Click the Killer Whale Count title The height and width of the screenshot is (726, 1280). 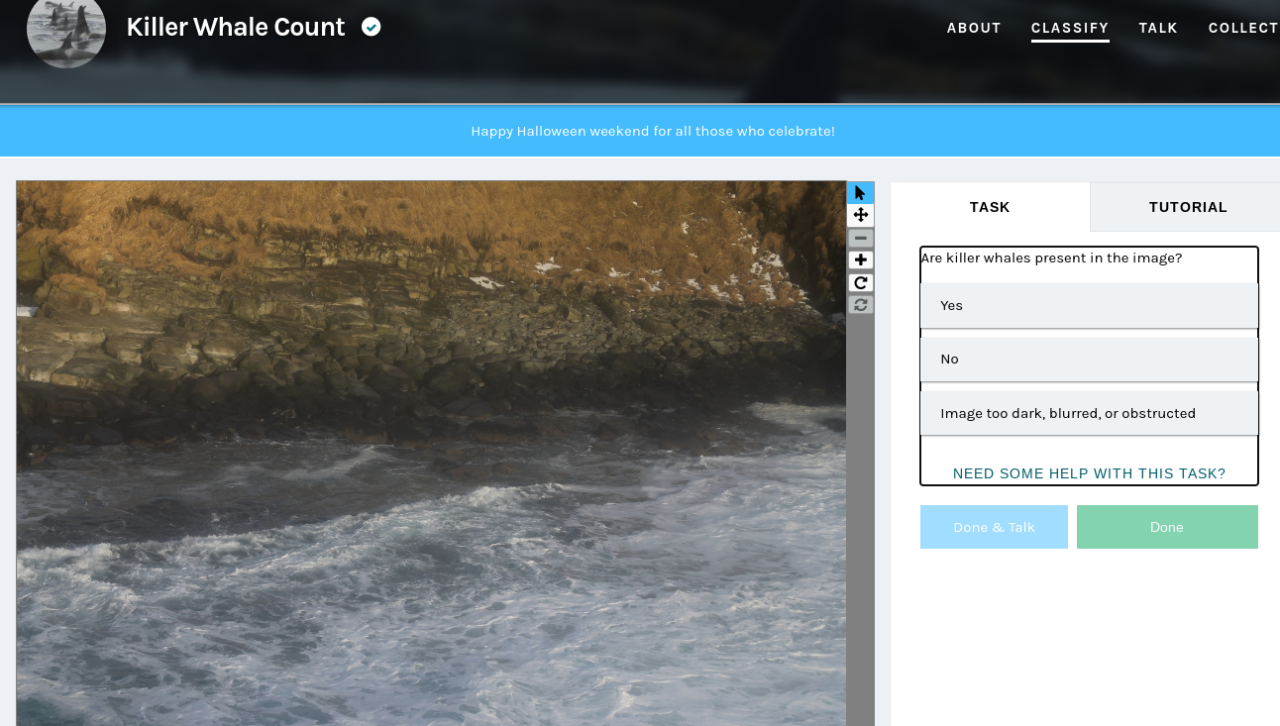click(236, 27)
